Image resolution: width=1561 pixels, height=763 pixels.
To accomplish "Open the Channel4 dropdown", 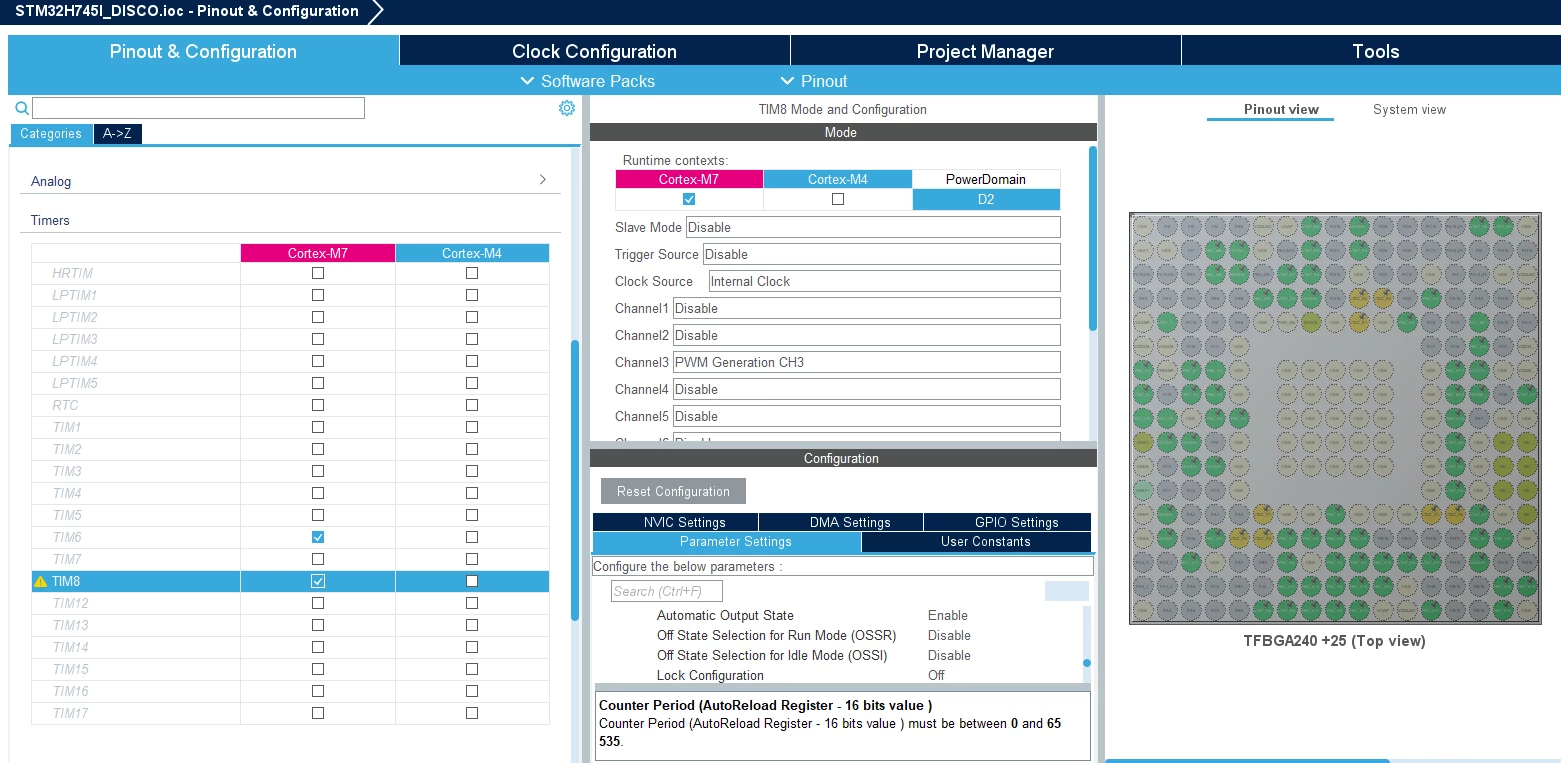I will click(x=866, y=389).
